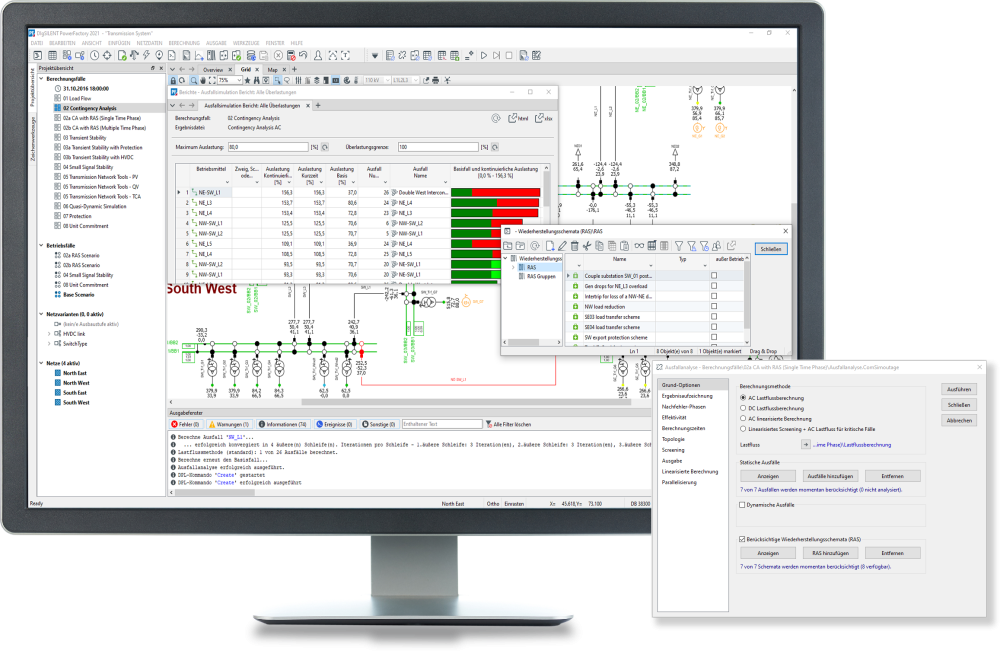Open the Ergebnisaufzeichnung page in Ausfallanalyse dialog
The height and width of the screenshot is (667, 1000).
pos(687,395)
